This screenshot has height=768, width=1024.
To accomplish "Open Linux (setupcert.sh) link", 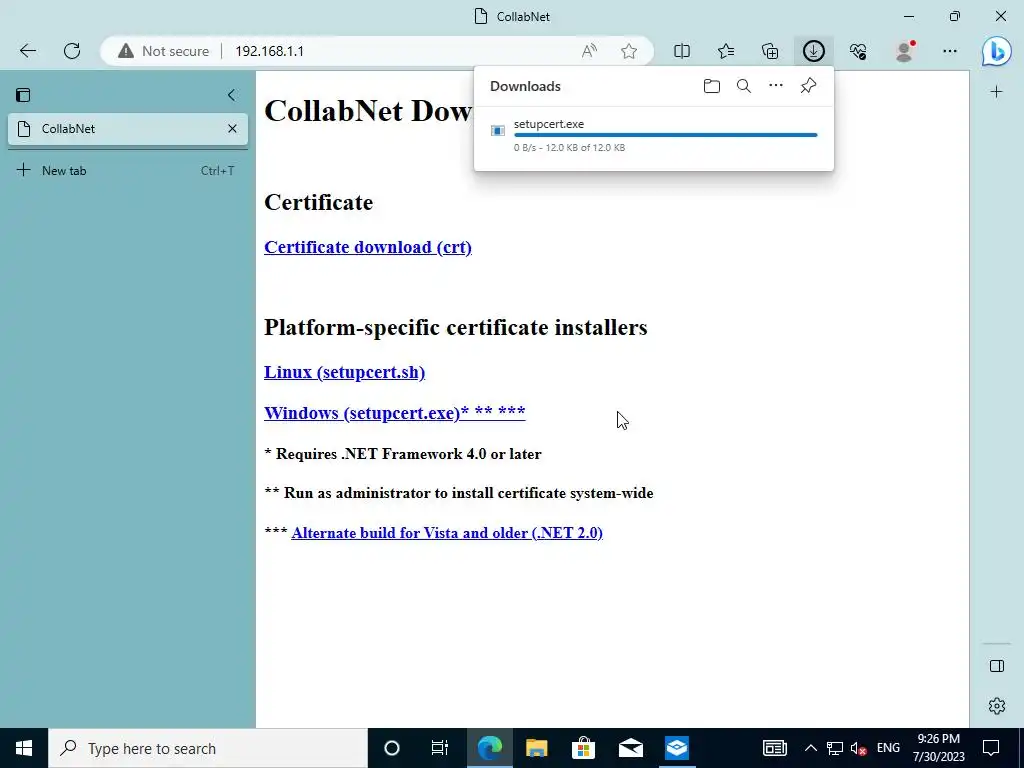I will pyautogui.click(x=344, y=372).
